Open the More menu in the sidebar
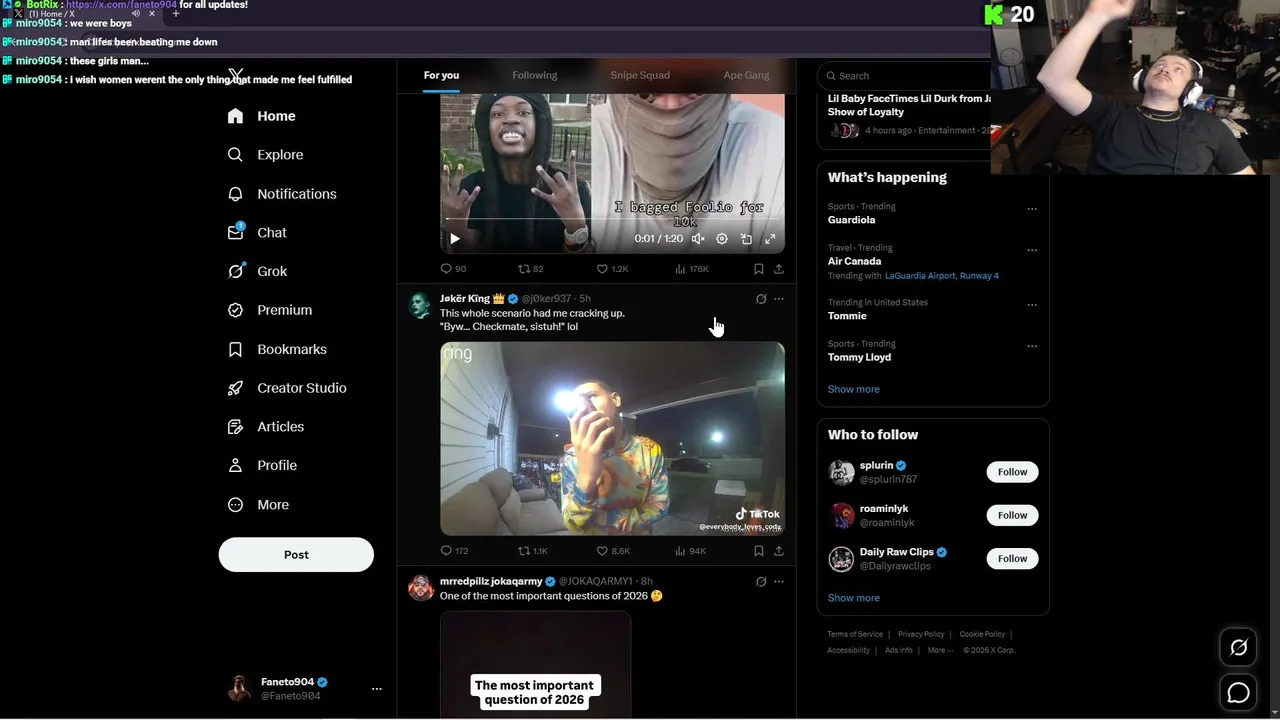Image resolution: width=1280 pixels, height=720 pixels. [x=258, y=505]
